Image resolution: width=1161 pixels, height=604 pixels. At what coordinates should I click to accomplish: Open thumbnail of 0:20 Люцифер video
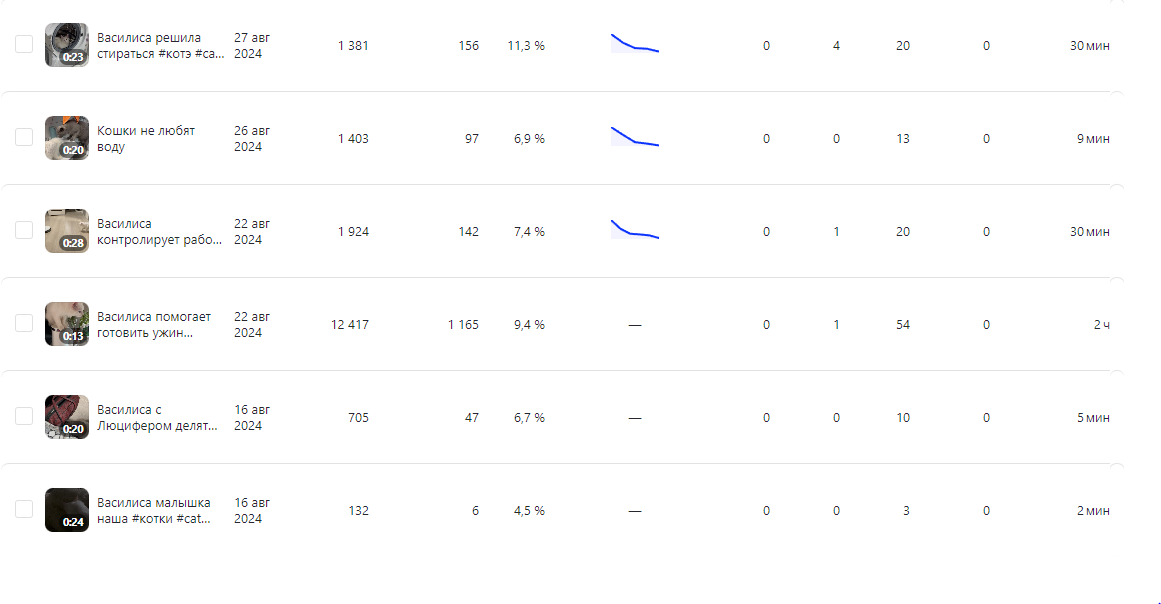[67, 417]
